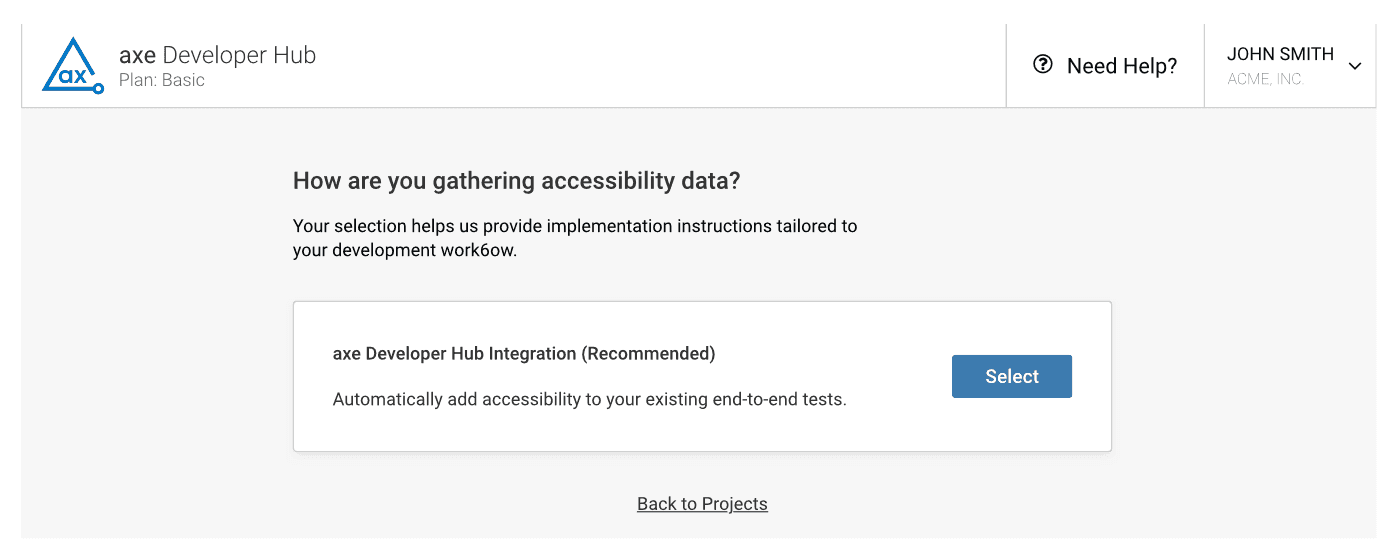Go to Back to Projects link
The width and height of the screenshot is (1400, 553).
tap(702, 504)
